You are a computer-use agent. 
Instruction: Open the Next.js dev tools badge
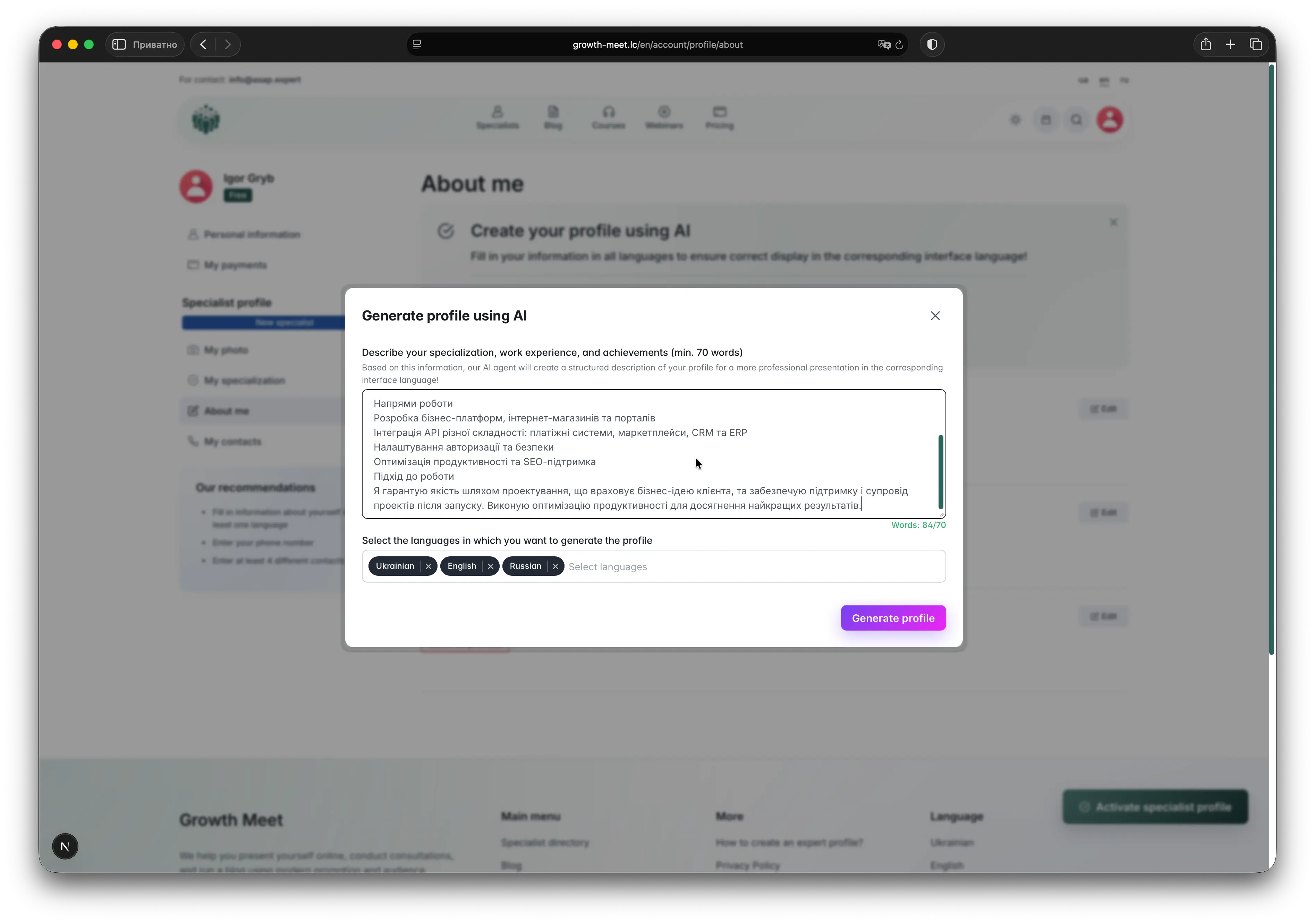pyautogui.click(x=65, y=846)
